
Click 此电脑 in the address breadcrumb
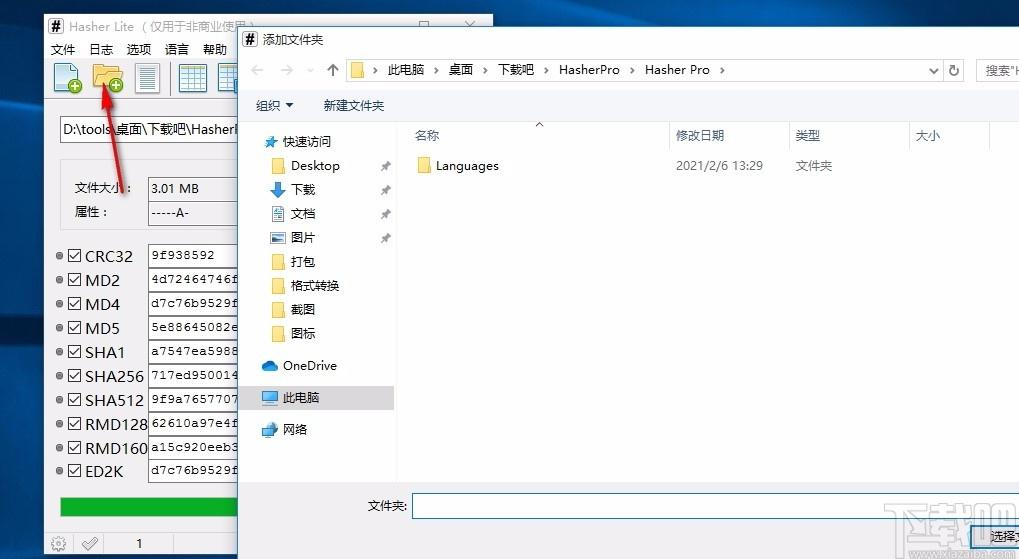pyautogui.click(x=406, y=70)
